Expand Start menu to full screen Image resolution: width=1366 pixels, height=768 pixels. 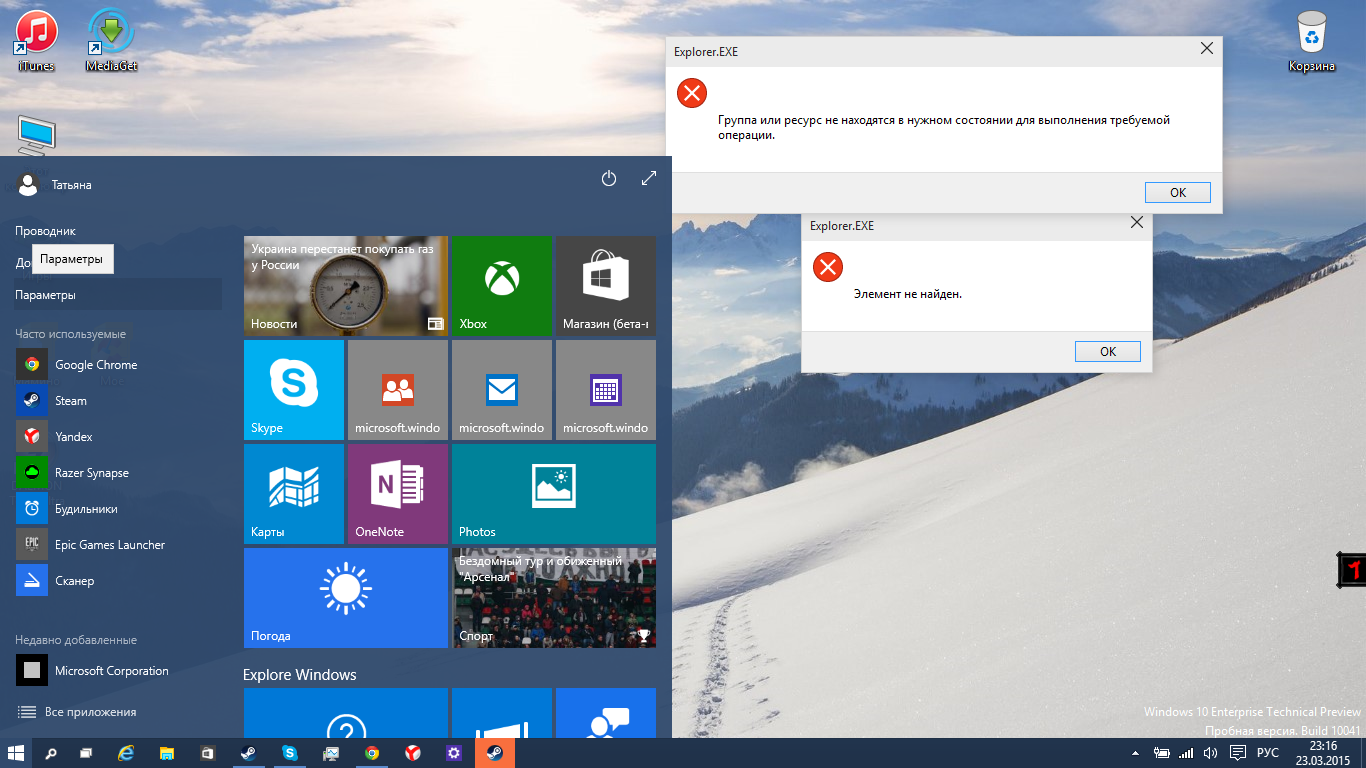(x=649, y=179)
